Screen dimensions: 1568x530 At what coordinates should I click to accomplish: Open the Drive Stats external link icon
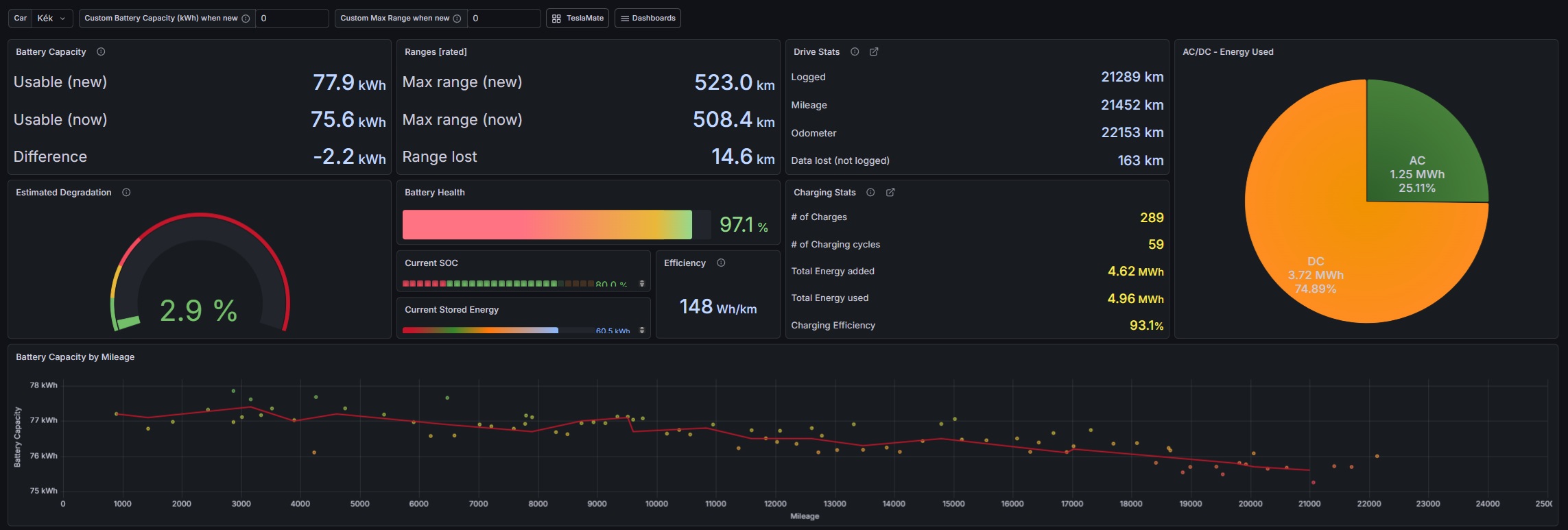(874, 52)
